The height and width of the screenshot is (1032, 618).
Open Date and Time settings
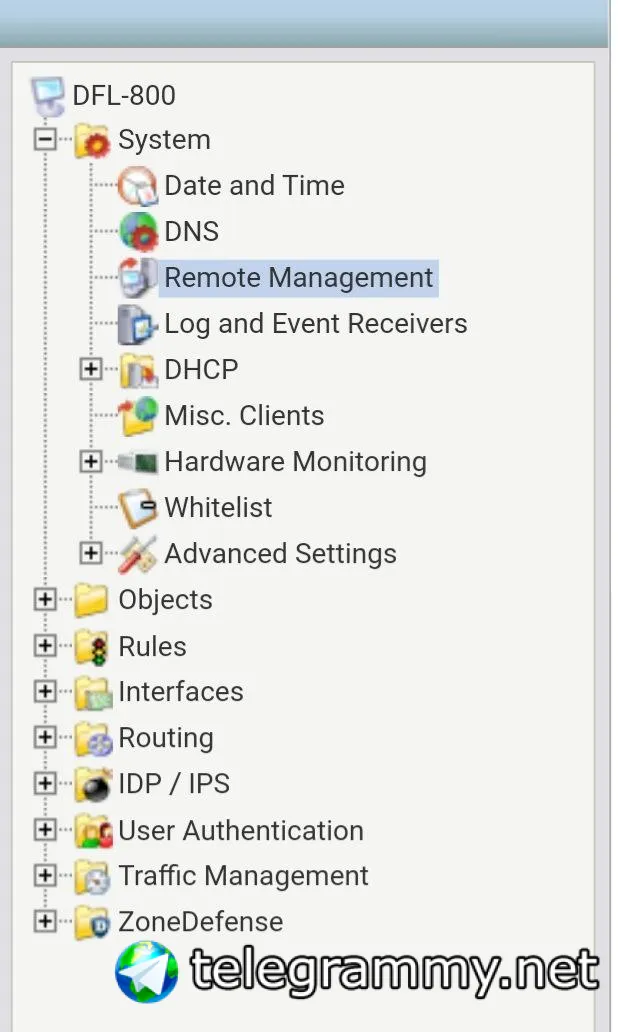tap(254, 186)
